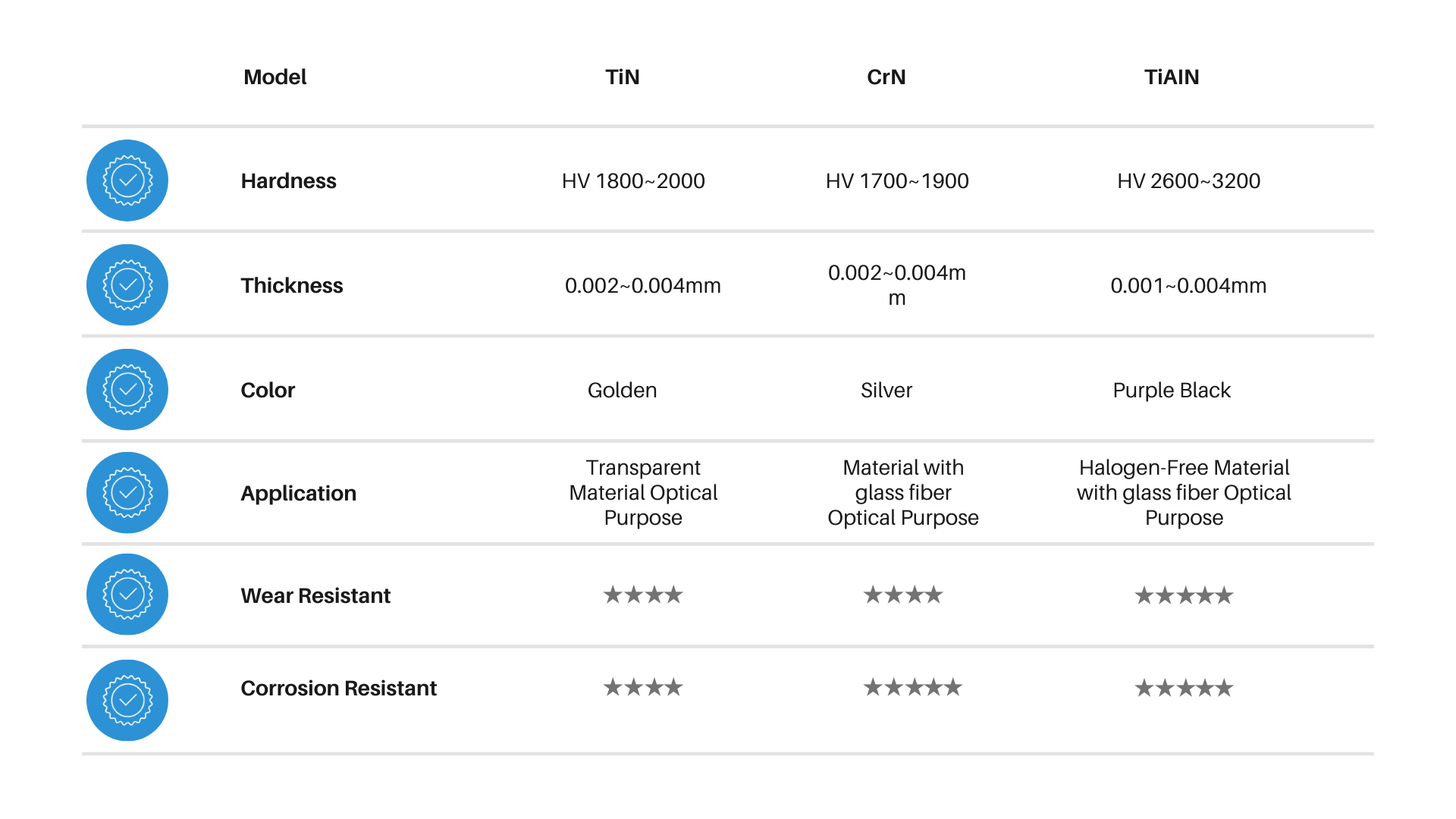Click the CrN corrosion resistant stars

tap(912, 688)
